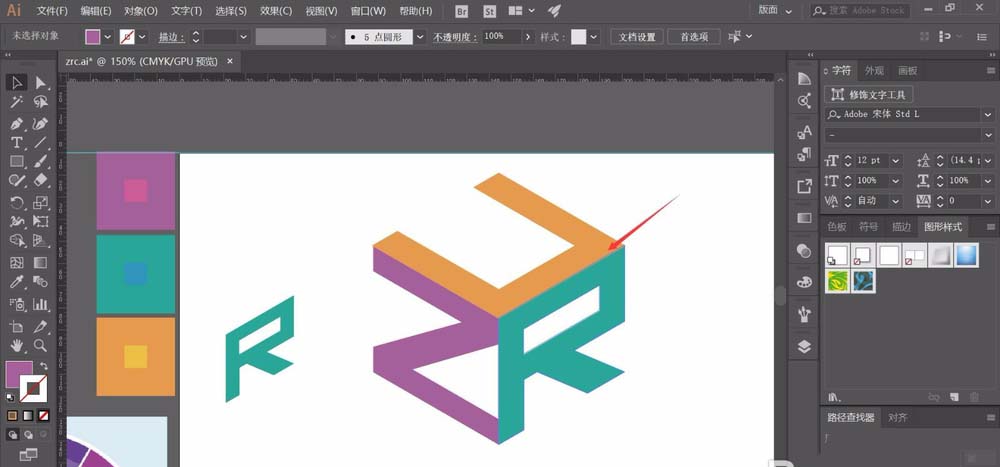Select the Direct Selection tool
Image resolution: width=1000 pixels, height=467 pixels.
point(41,83)
